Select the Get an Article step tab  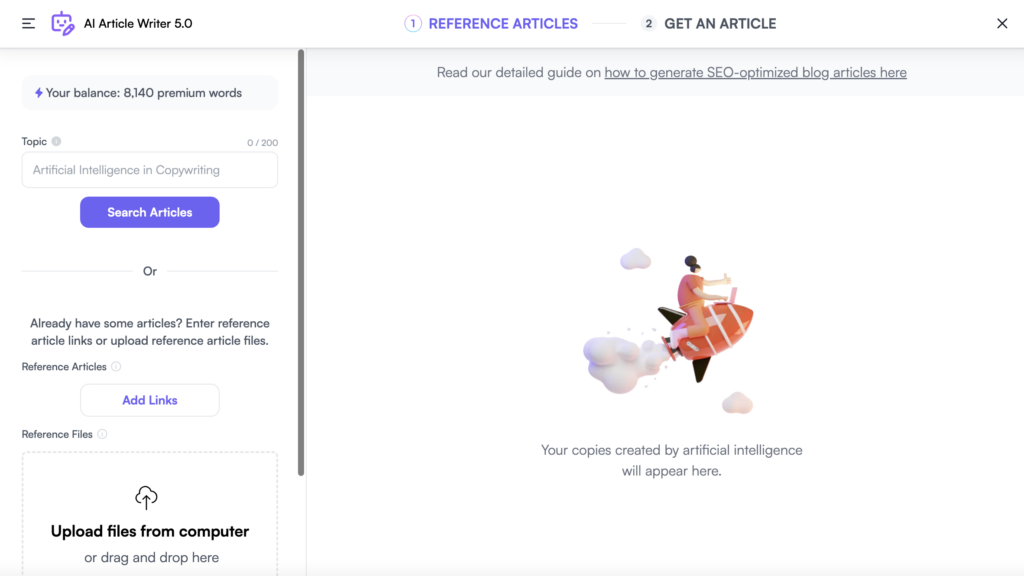pyautogui.click(x=709, y=24)
